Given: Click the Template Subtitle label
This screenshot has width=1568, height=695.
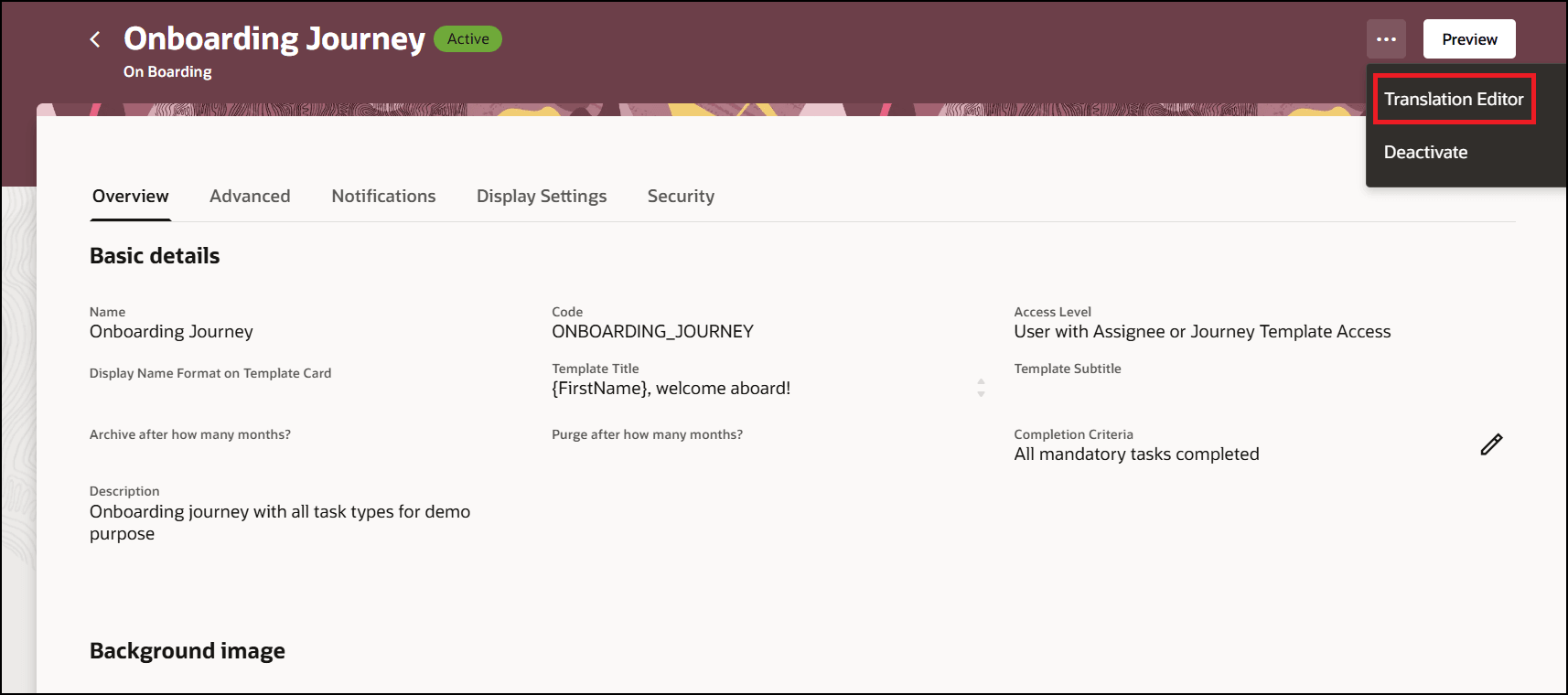Looking at the screenshot, I should click(1067, 369).
